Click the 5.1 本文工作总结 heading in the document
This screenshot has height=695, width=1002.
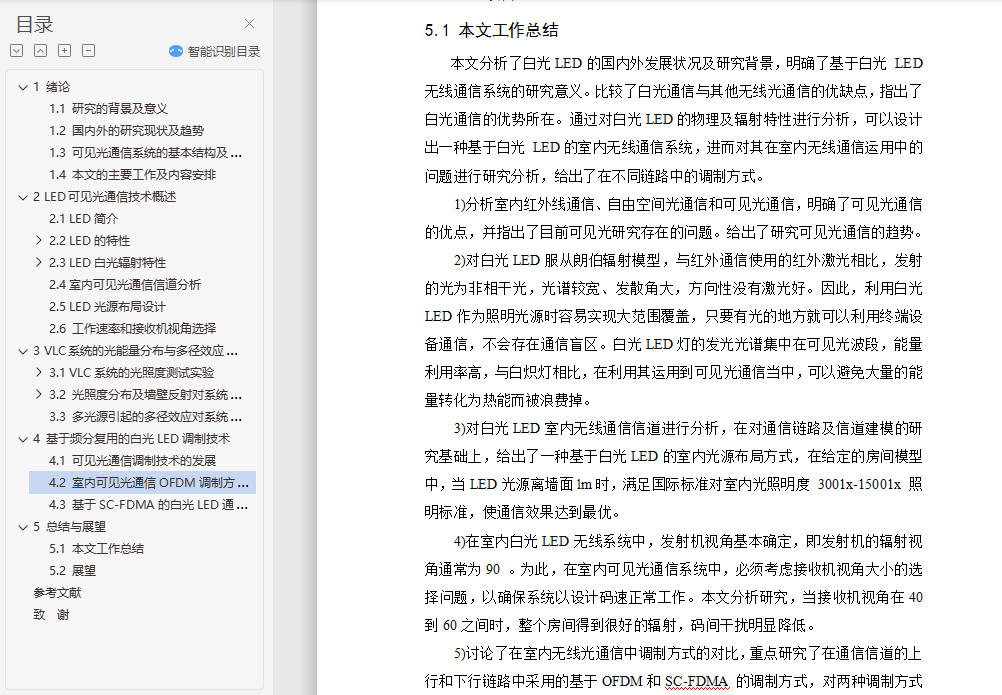point(491,30)
